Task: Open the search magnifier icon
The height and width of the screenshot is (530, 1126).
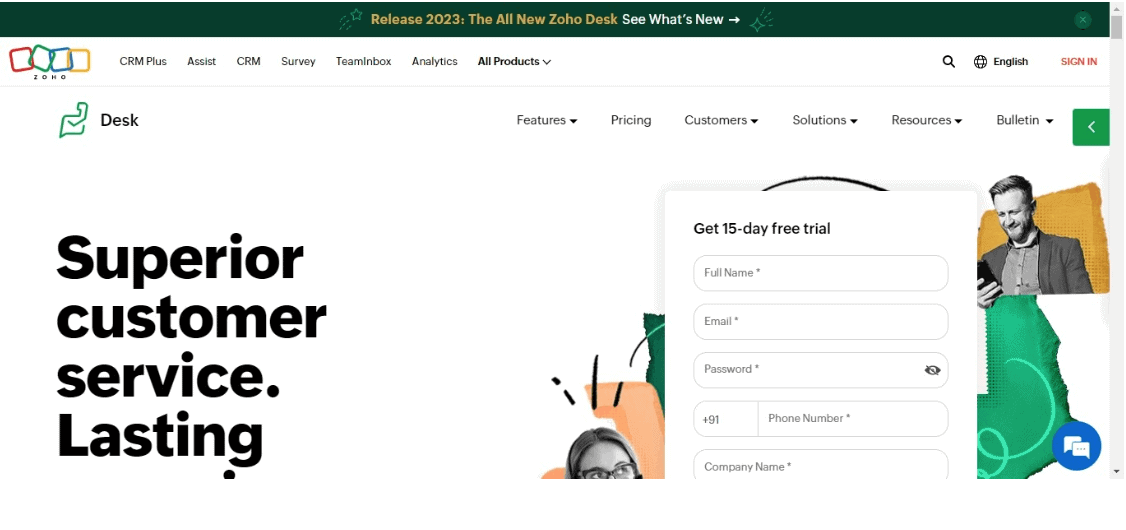Action: [949, 62]
